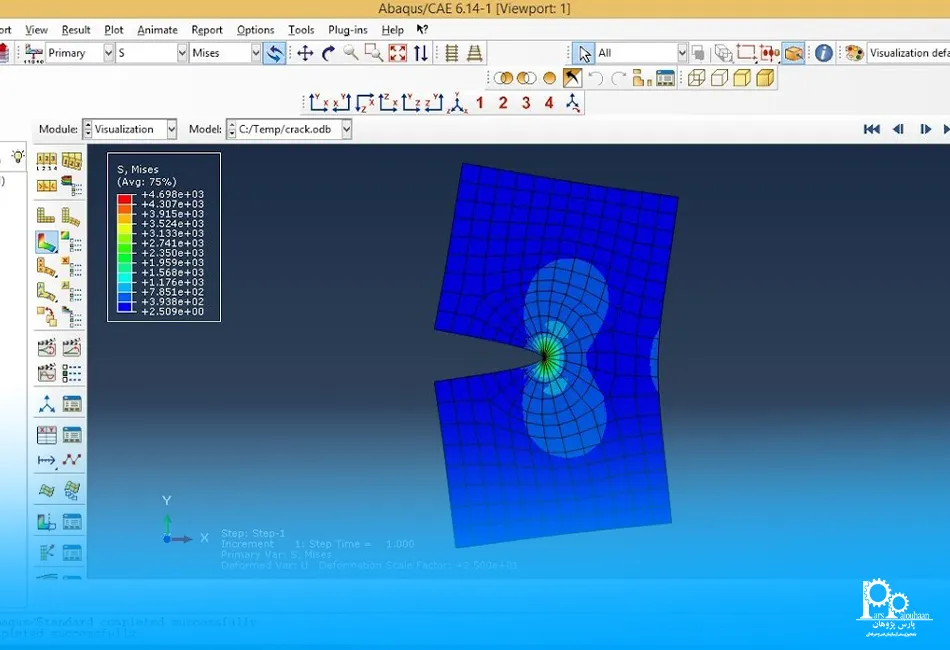
Task: Open the Create XY Data tool
Action: pyautogui.click(x=47, y=434)
